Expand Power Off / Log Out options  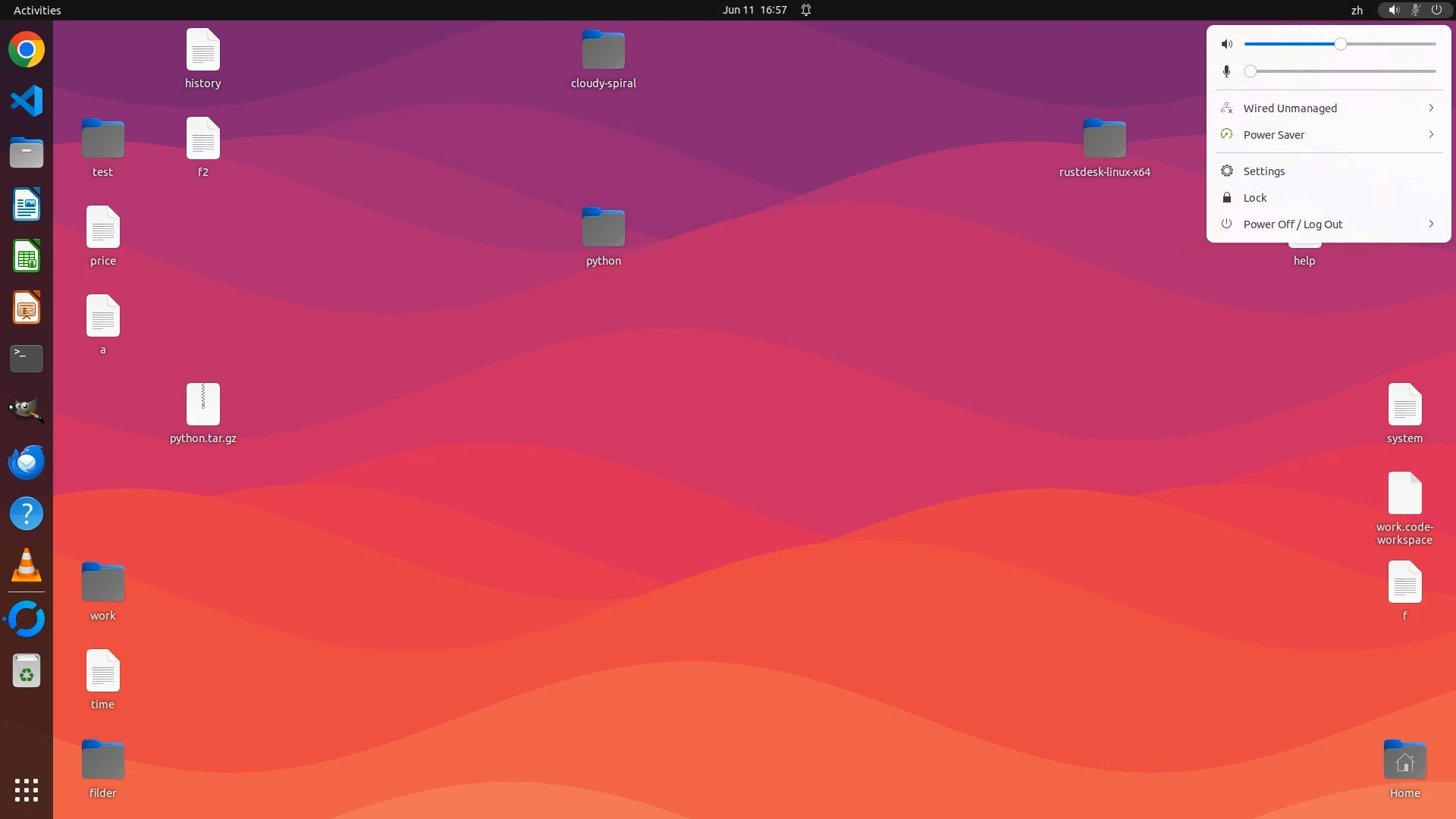point(1329,224)
